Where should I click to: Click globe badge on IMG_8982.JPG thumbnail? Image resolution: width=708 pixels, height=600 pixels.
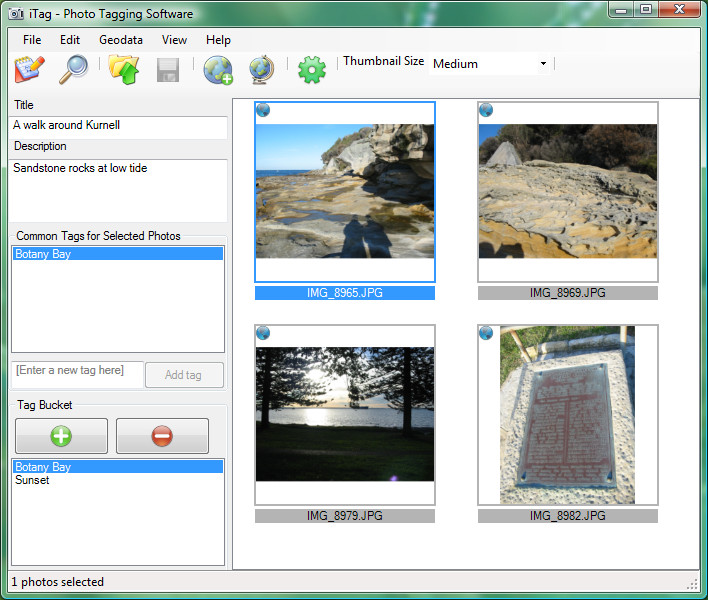486,333
